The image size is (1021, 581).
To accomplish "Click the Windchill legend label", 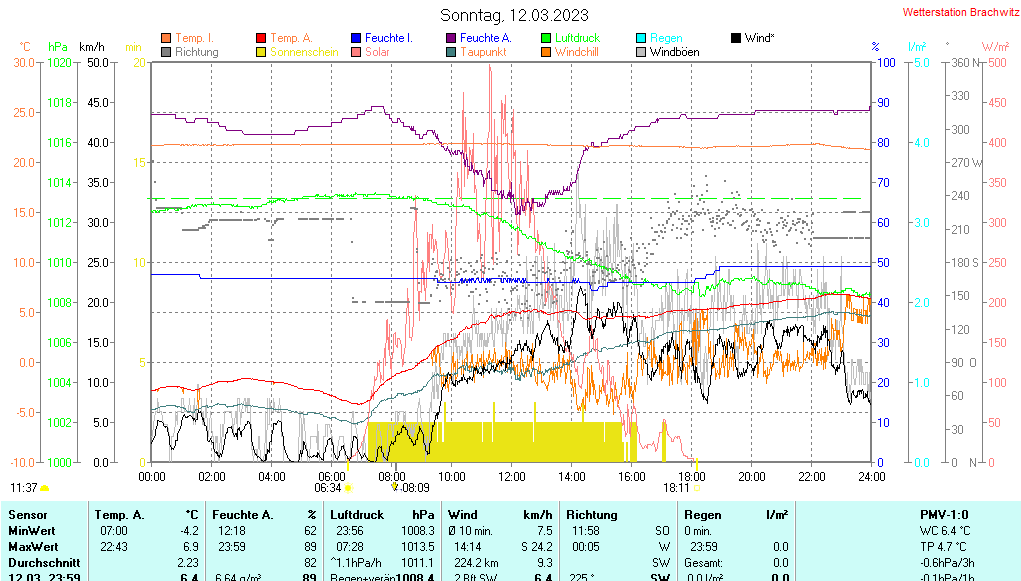I will (x=576, y=52).
